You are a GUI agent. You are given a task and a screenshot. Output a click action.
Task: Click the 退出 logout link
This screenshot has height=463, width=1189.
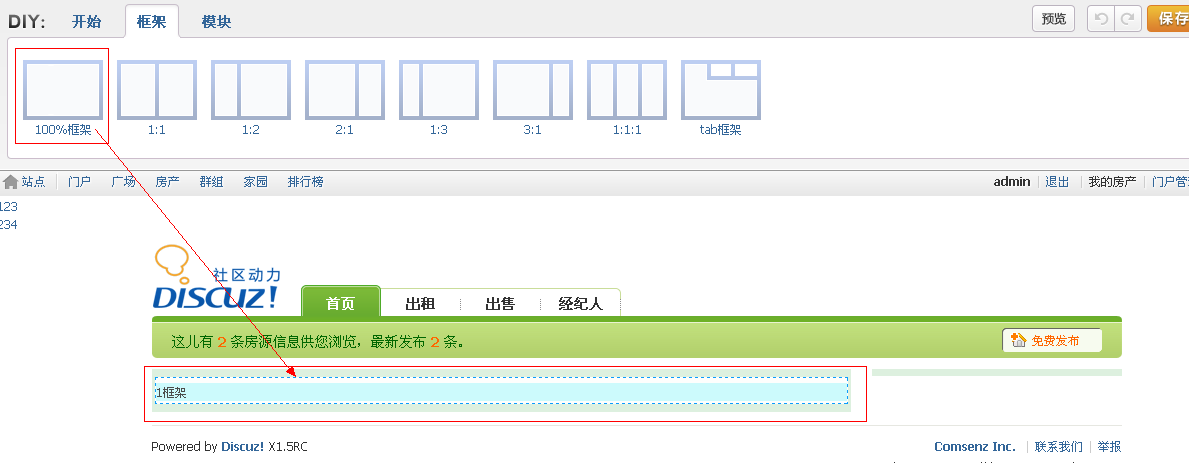pos(1057,182)
